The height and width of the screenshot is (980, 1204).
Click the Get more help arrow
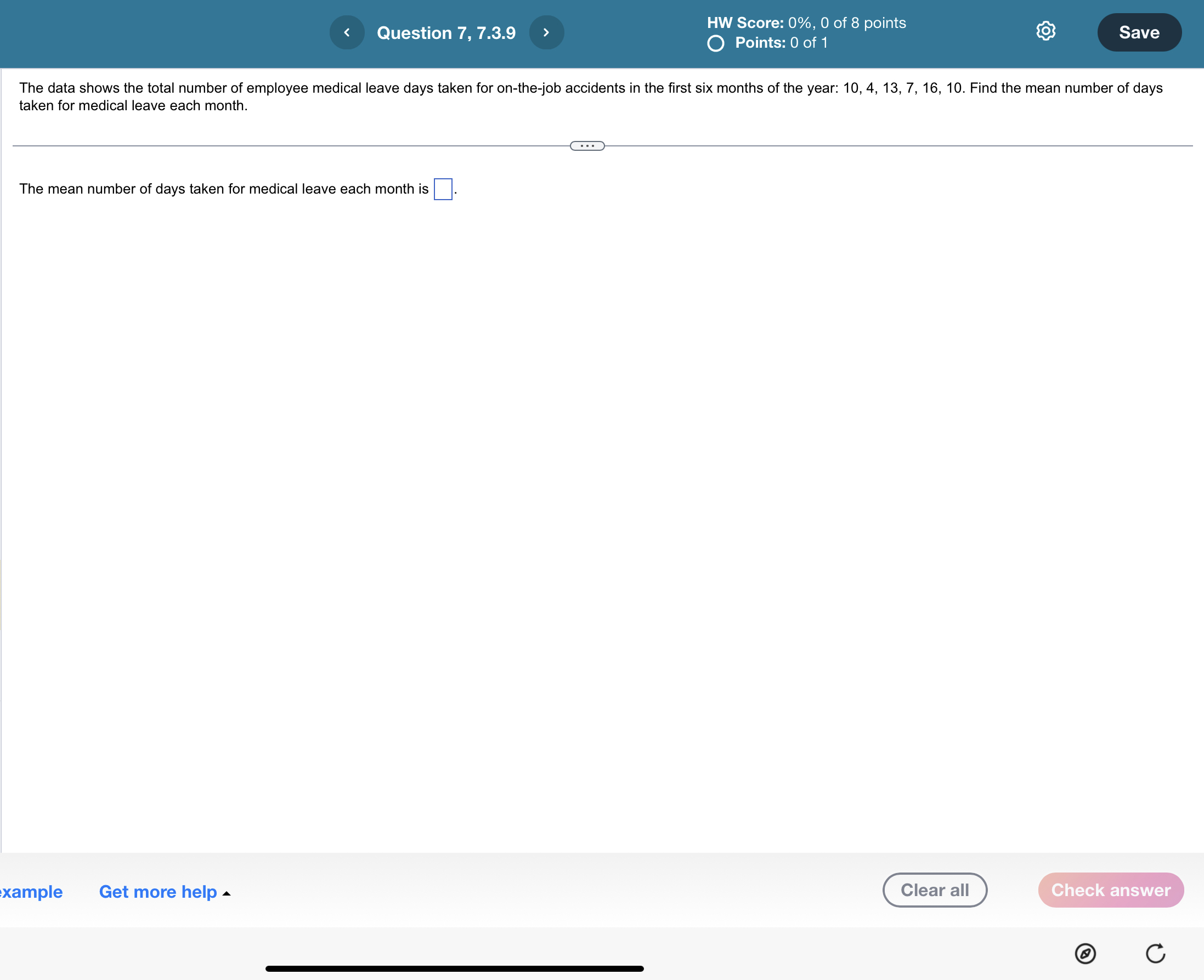click(227, 893)
